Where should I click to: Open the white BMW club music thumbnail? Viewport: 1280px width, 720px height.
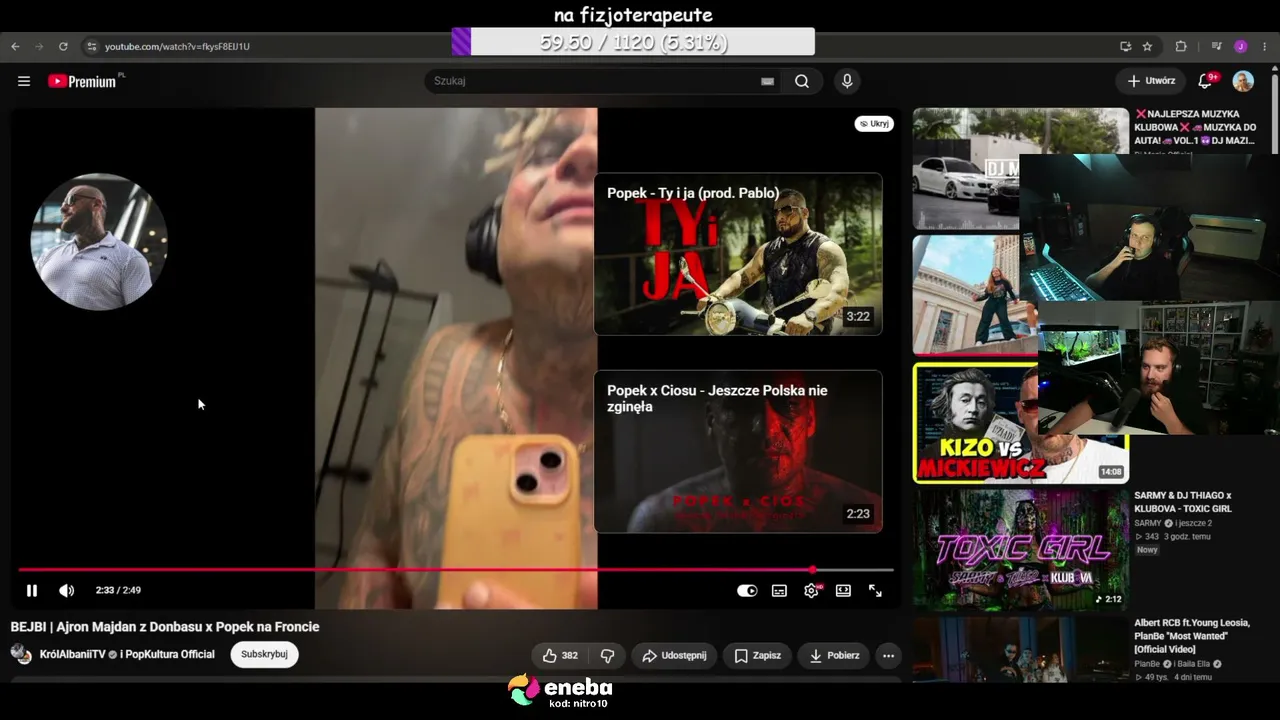[x=966, y=169]
